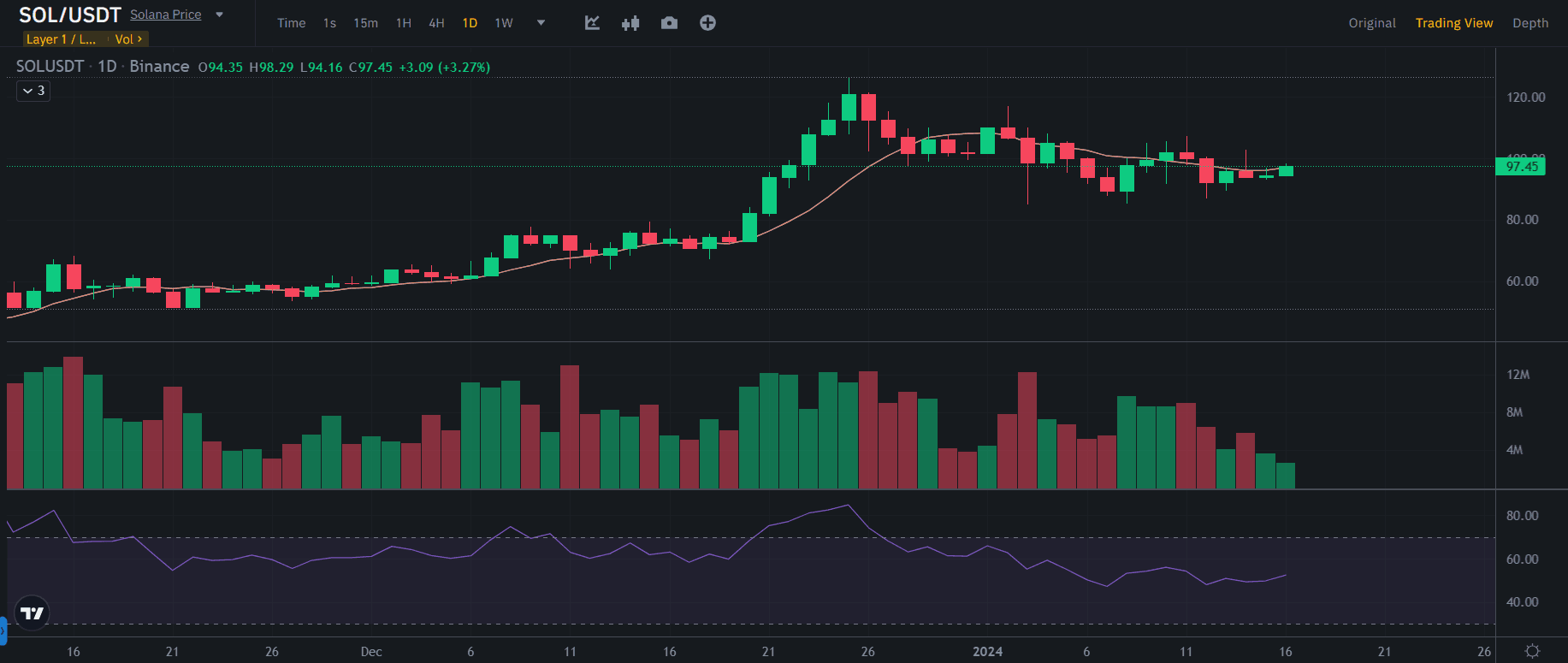Switch to the Original chart tab
The height and width of the screenshot is (663, 1568).
(x=1371, y=23)
